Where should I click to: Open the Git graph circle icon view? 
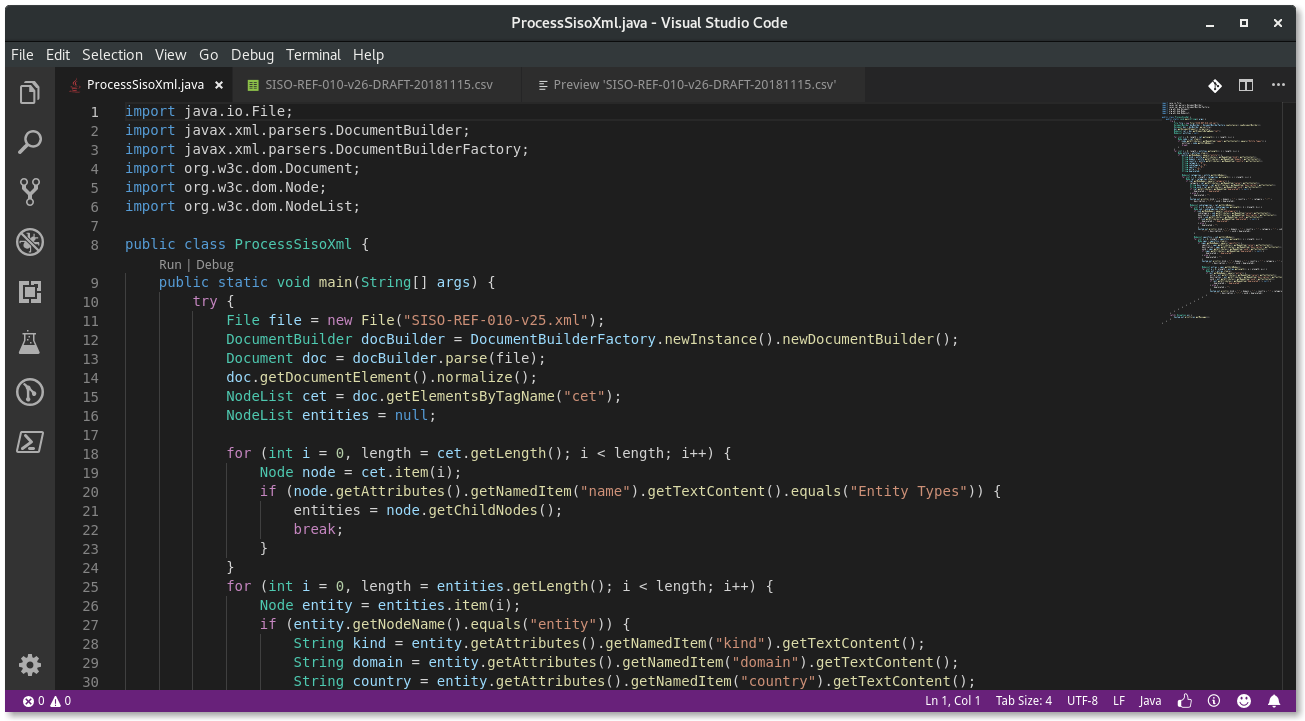click(x=30, y=392)
